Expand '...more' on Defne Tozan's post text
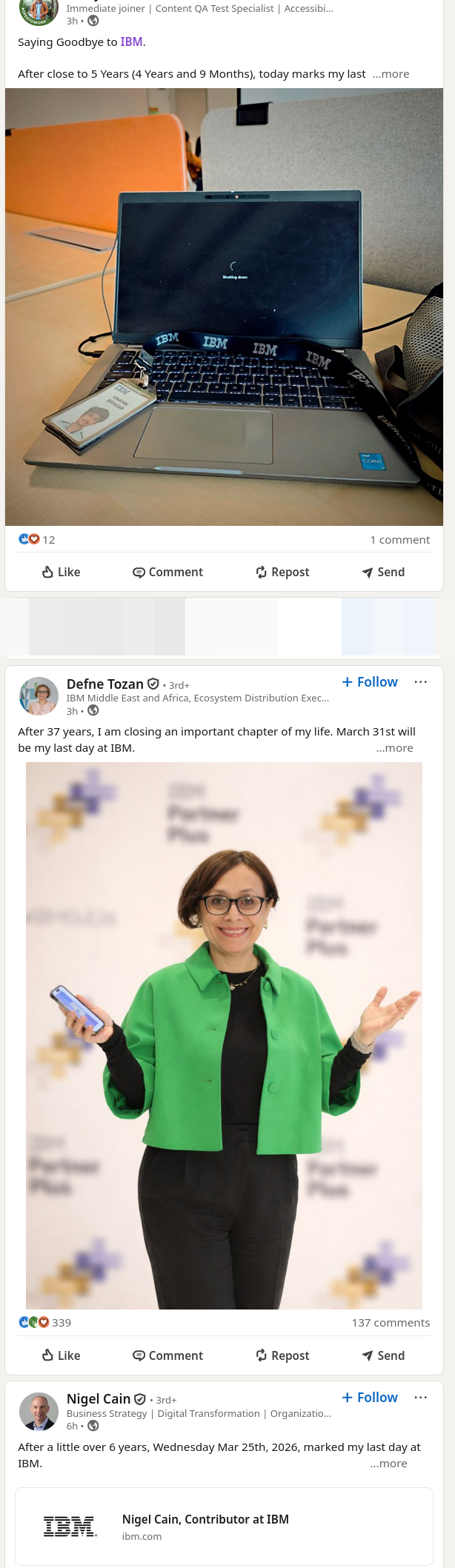The width and height of the screenshot is (455, 1568). [394, 748]
